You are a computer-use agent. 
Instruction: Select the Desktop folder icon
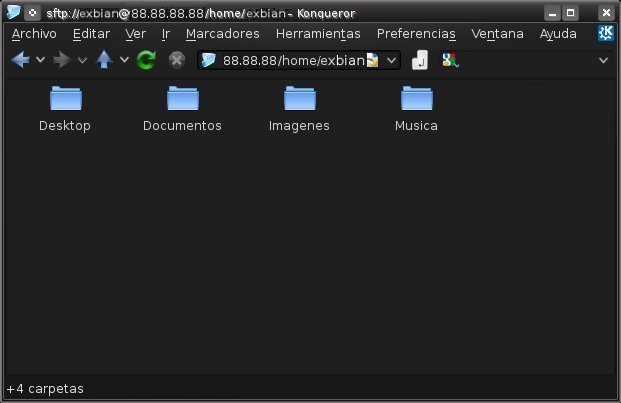pos(66,98)
